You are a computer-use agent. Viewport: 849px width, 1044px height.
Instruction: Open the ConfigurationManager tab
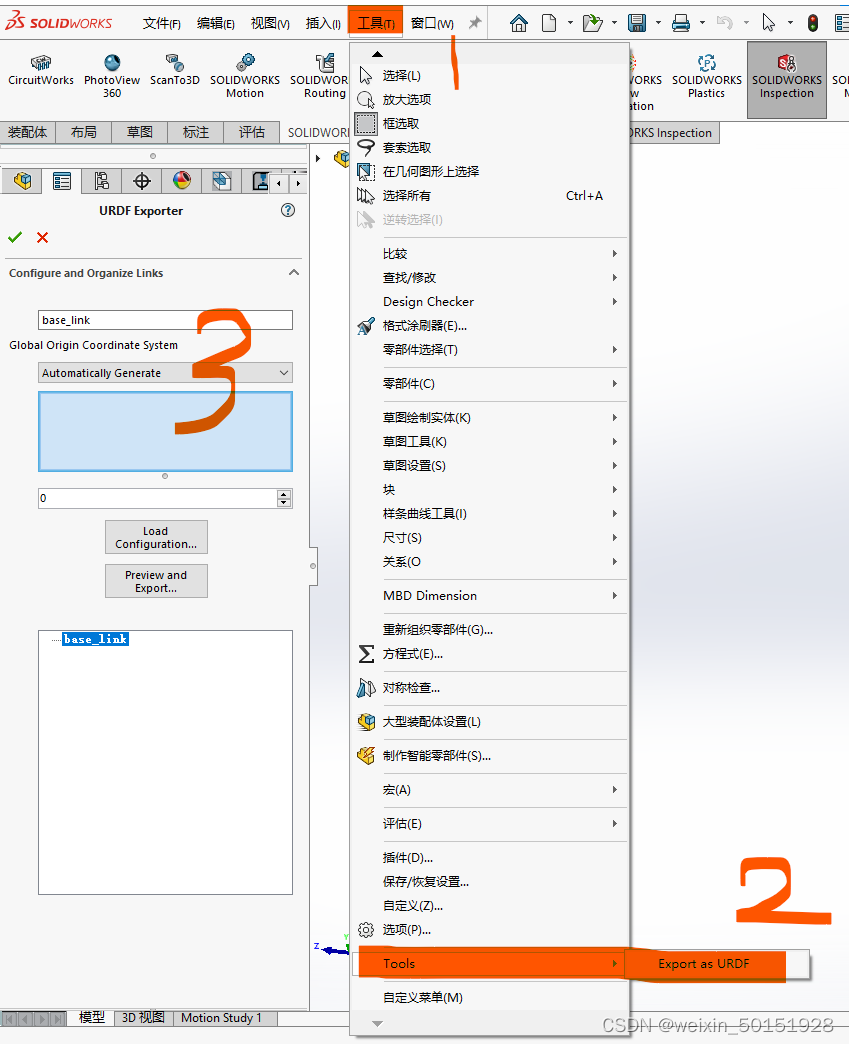(x=101, y=180)
